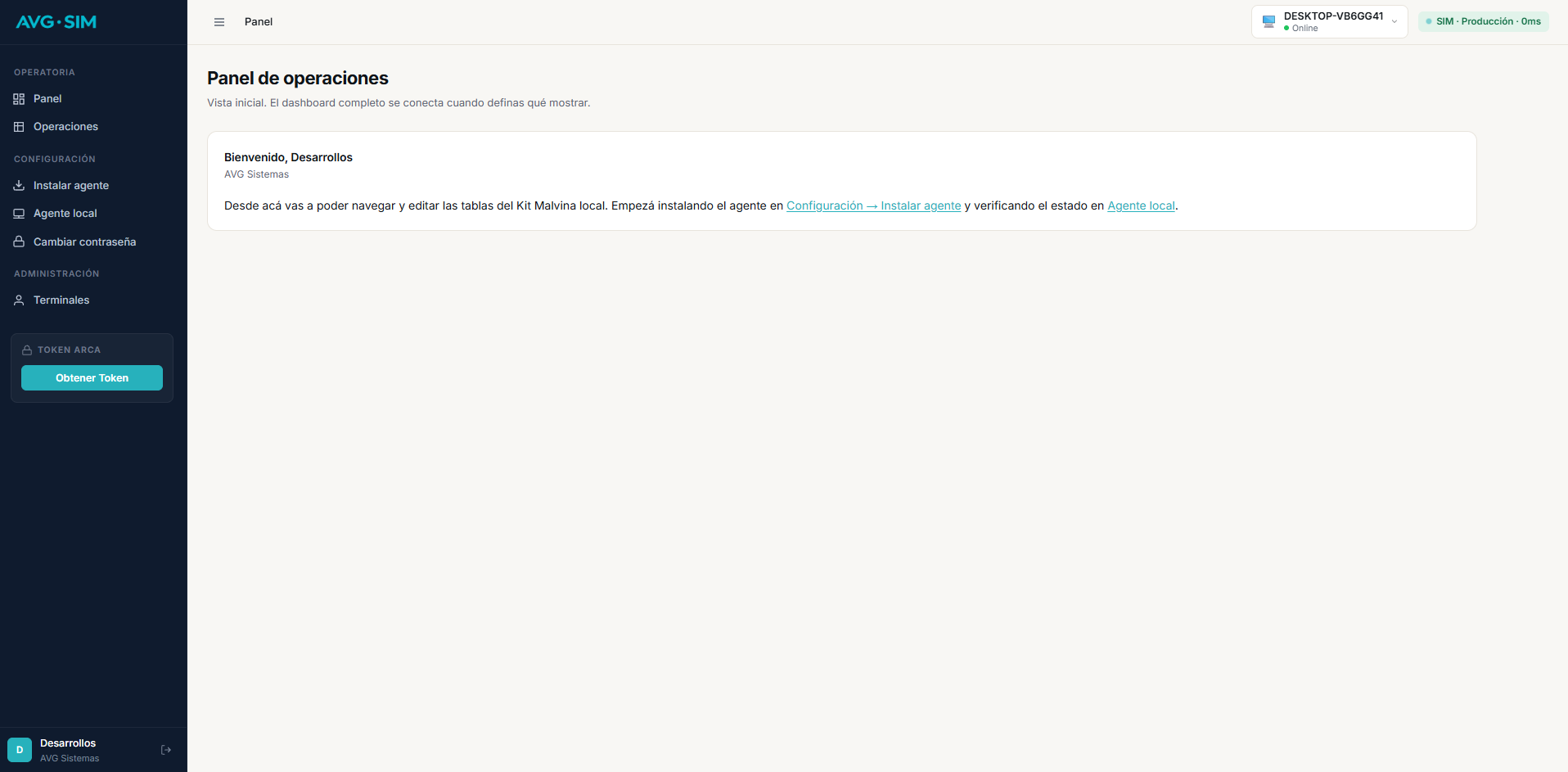Screen dimensions: 1568x772
Task: Click the Online status under DESKTOP-VB6GG41
Action: tap(1300, 29)
